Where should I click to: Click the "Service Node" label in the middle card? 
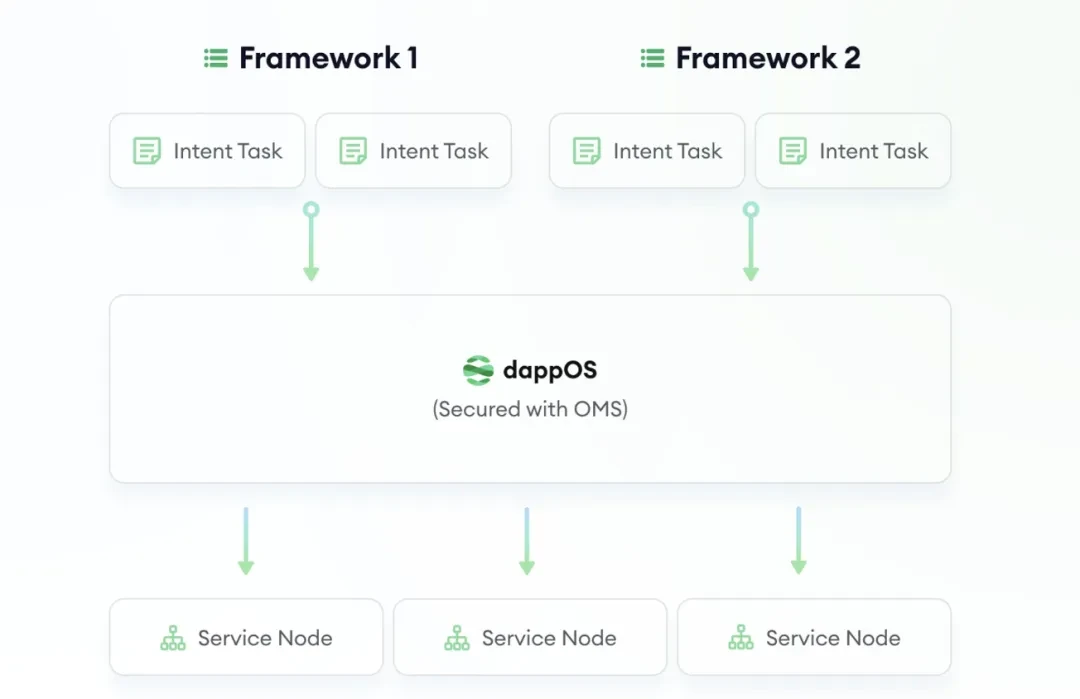tap(549, 638)
